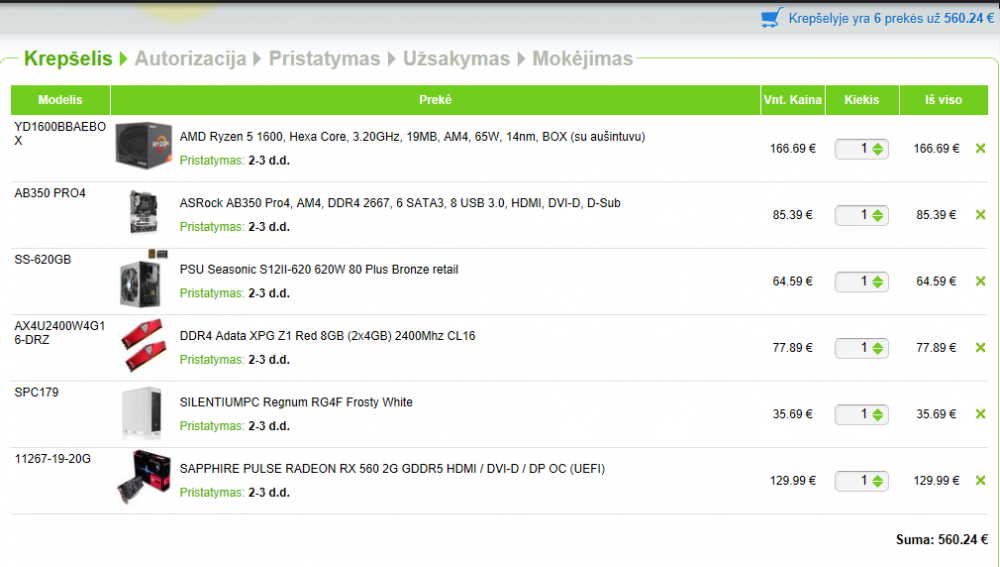Select model code AB350 PRO4
The image size is (1000, 567).
point(50,193)
